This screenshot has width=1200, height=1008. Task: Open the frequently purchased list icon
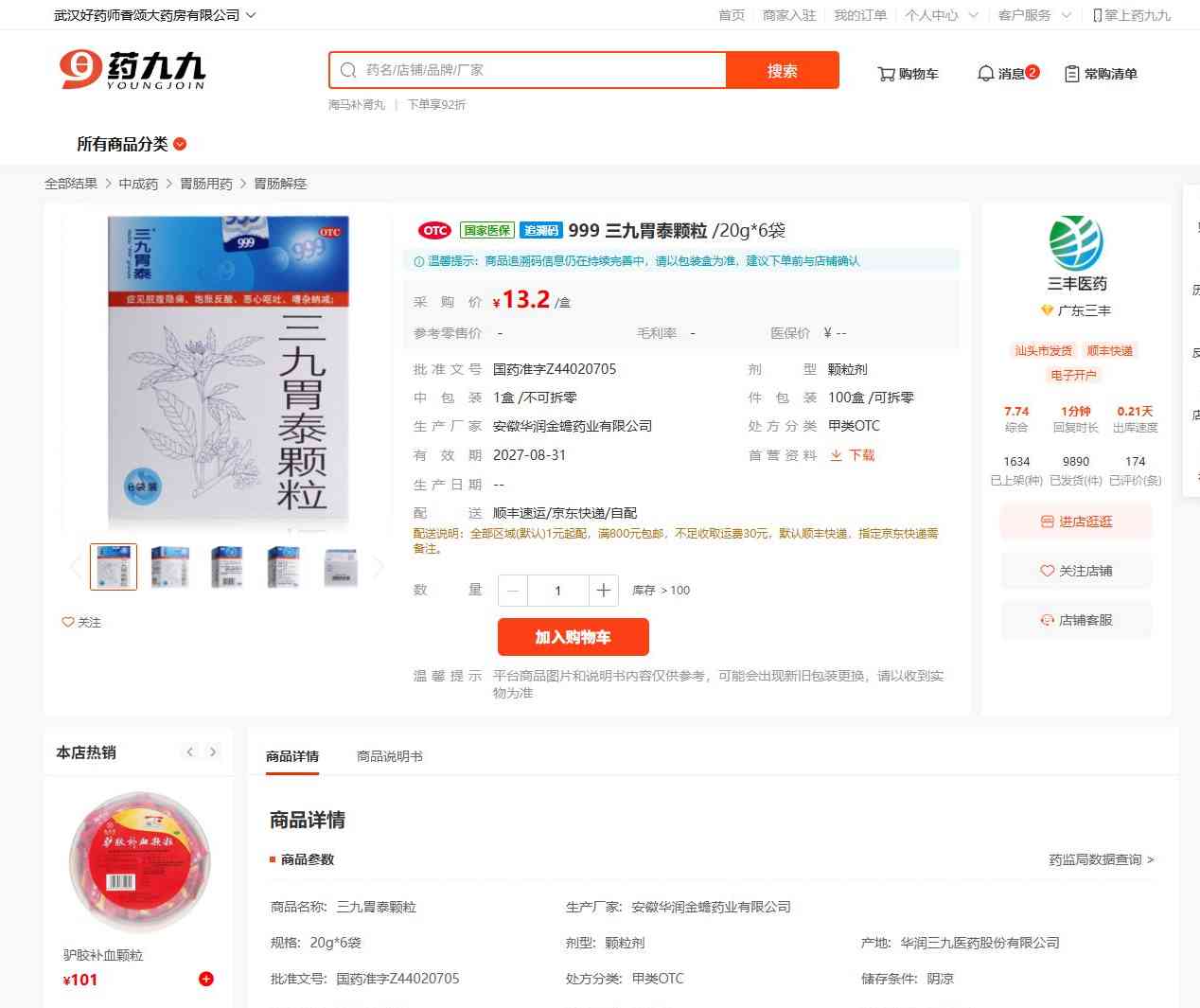[x=1072, y=74]
